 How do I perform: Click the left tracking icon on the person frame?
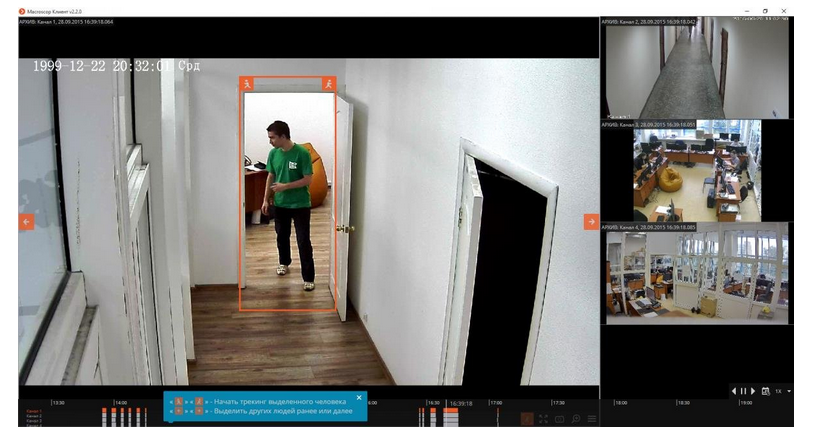click(247, 84)
